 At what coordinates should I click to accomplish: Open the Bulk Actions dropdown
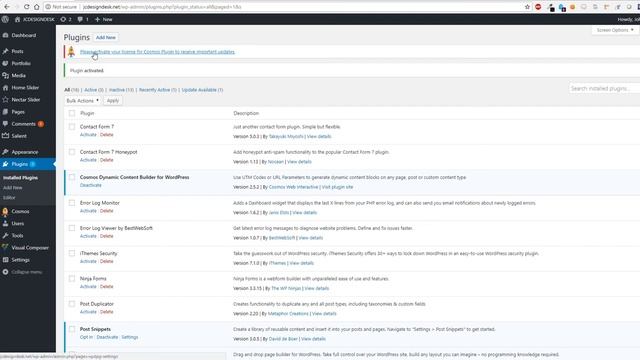[x=82, y=100]
